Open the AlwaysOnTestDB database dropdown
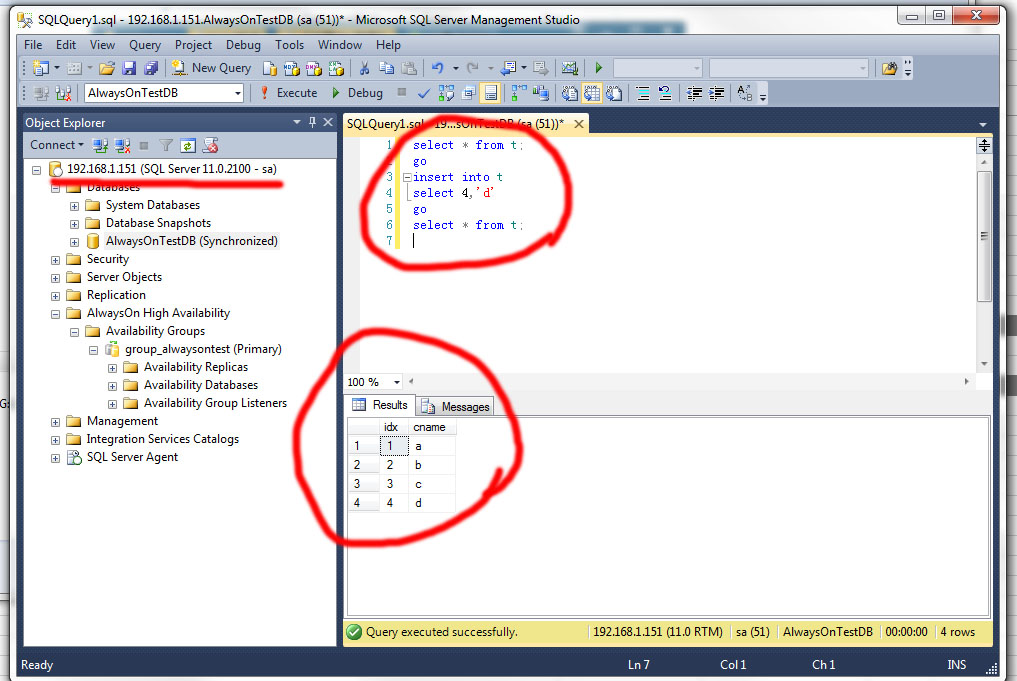 237,92
